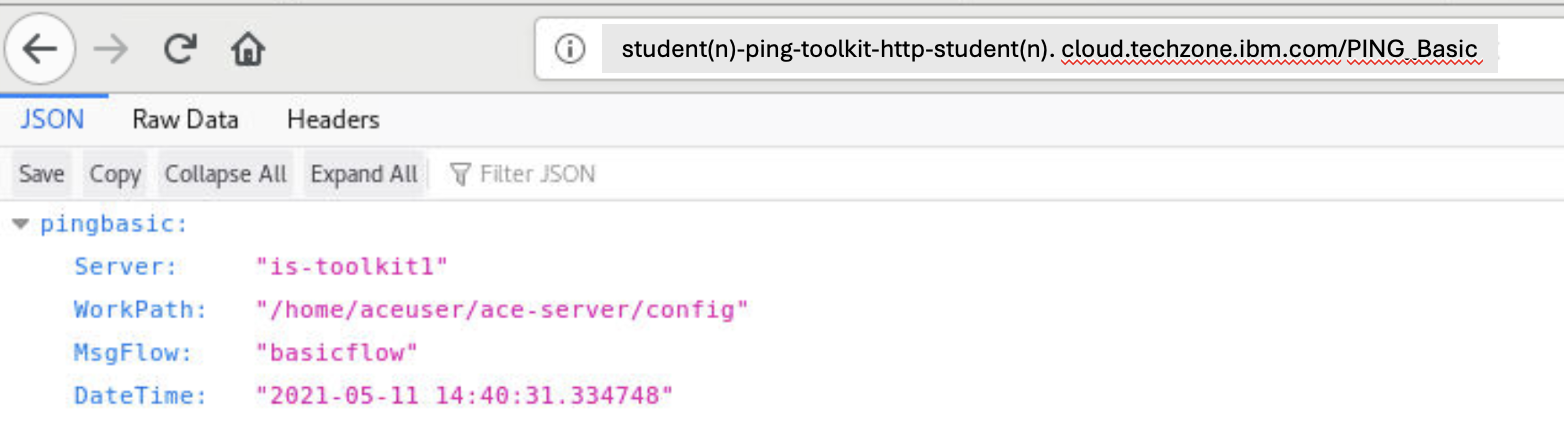Reload the page with refresh icon
Image resolution: width=1564 pixels, height=428 pixels.
[180, 49]
